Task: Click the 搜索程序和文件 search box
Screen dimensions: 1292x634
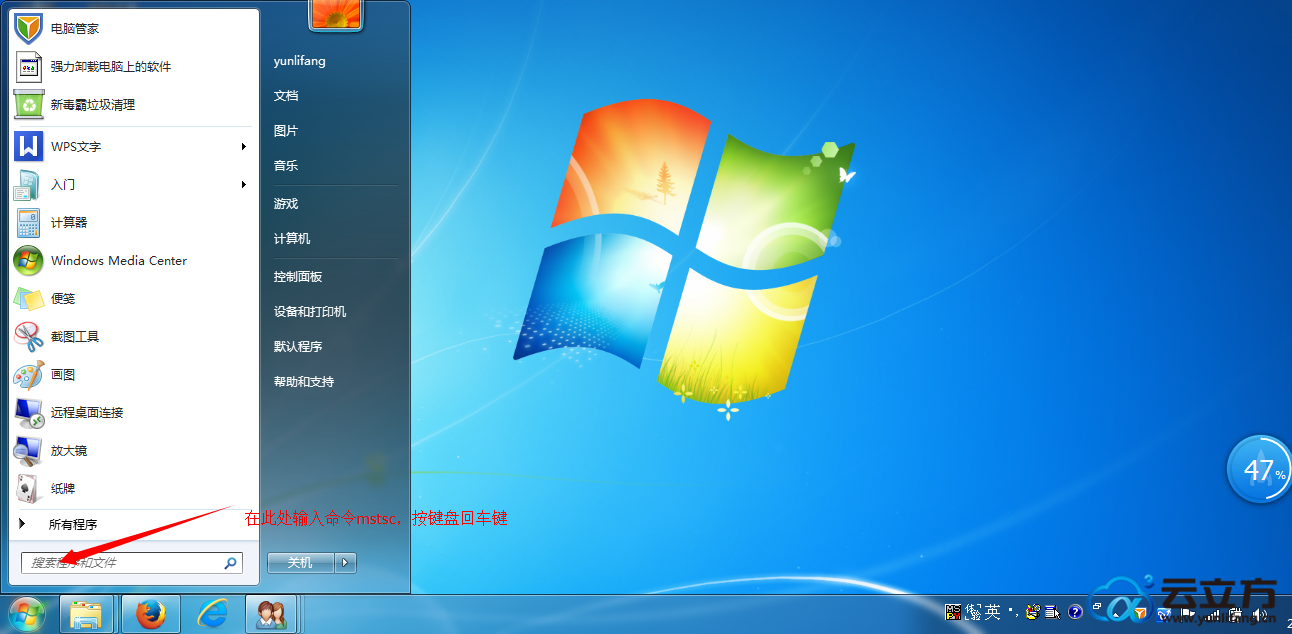Action: [x=132, y=563]
